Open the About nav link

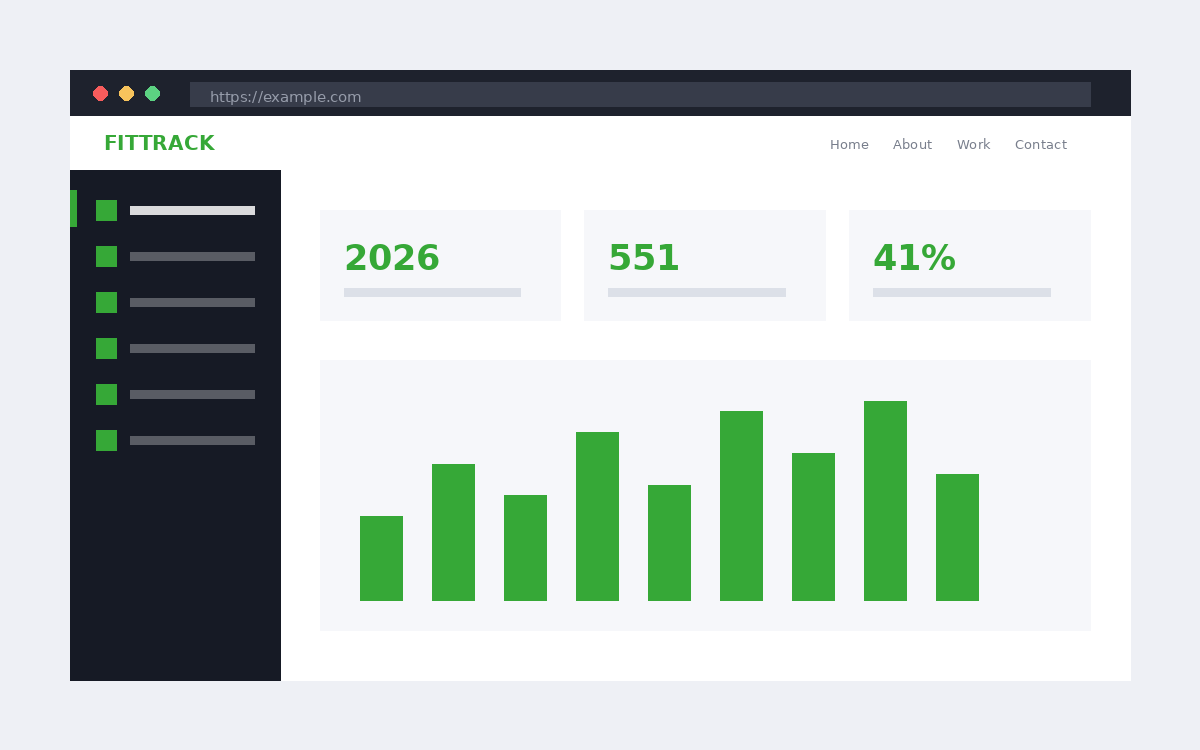(912, 145)
